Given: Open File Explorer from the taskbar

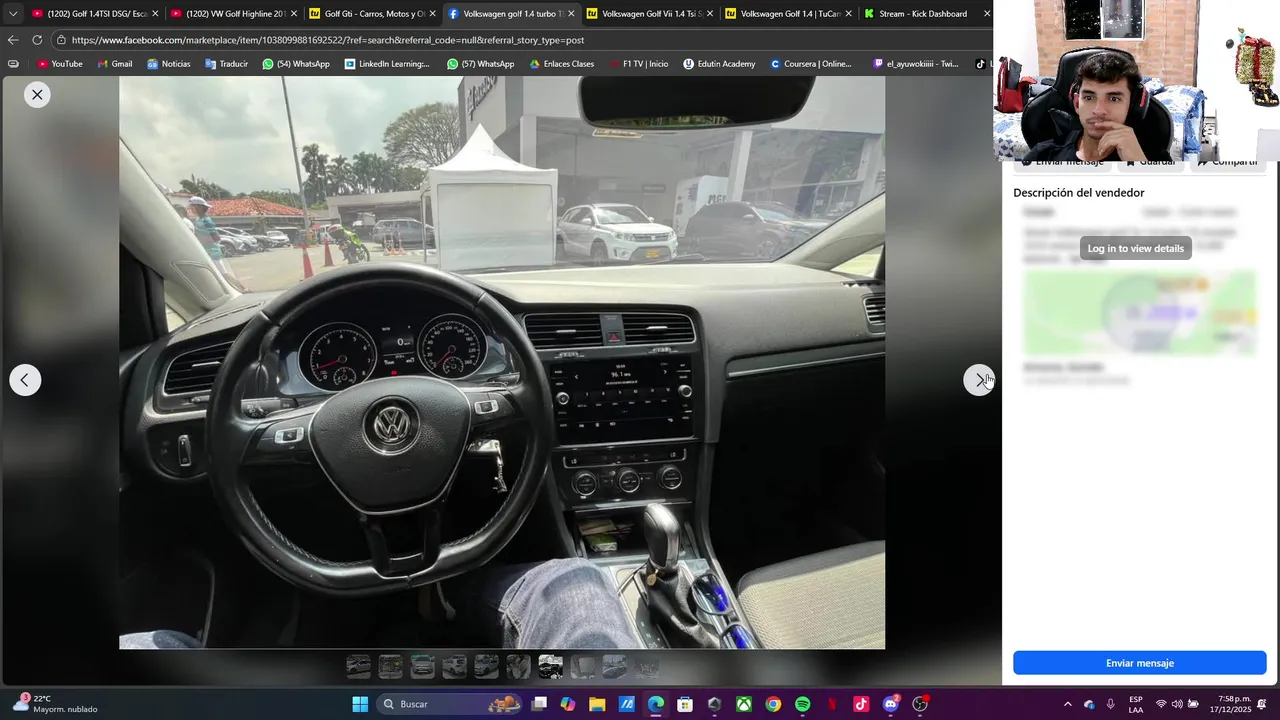Looking at the screenshot, I should coord(597,704).
